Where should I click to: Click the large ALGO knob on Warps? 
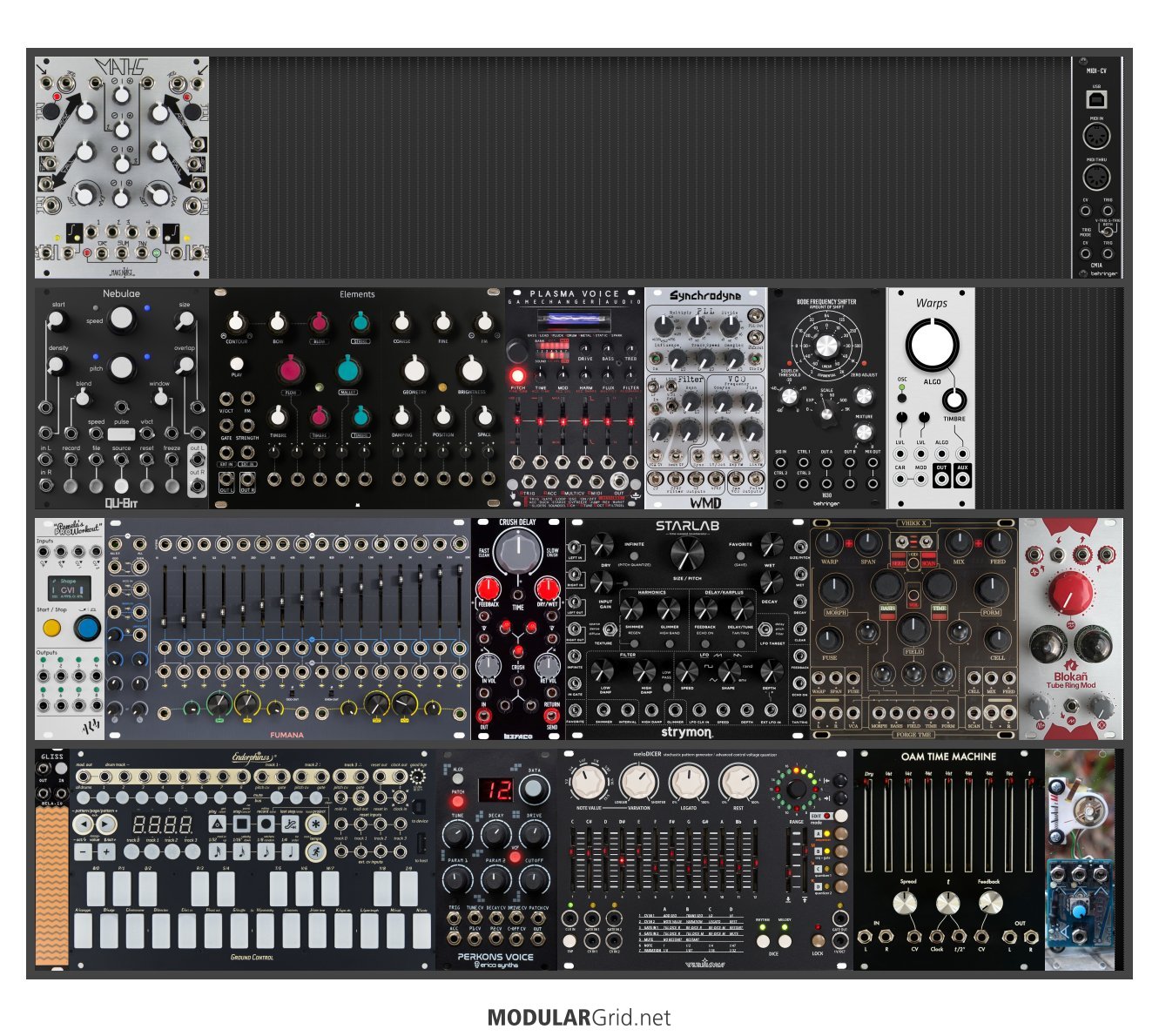pos(932,345)
